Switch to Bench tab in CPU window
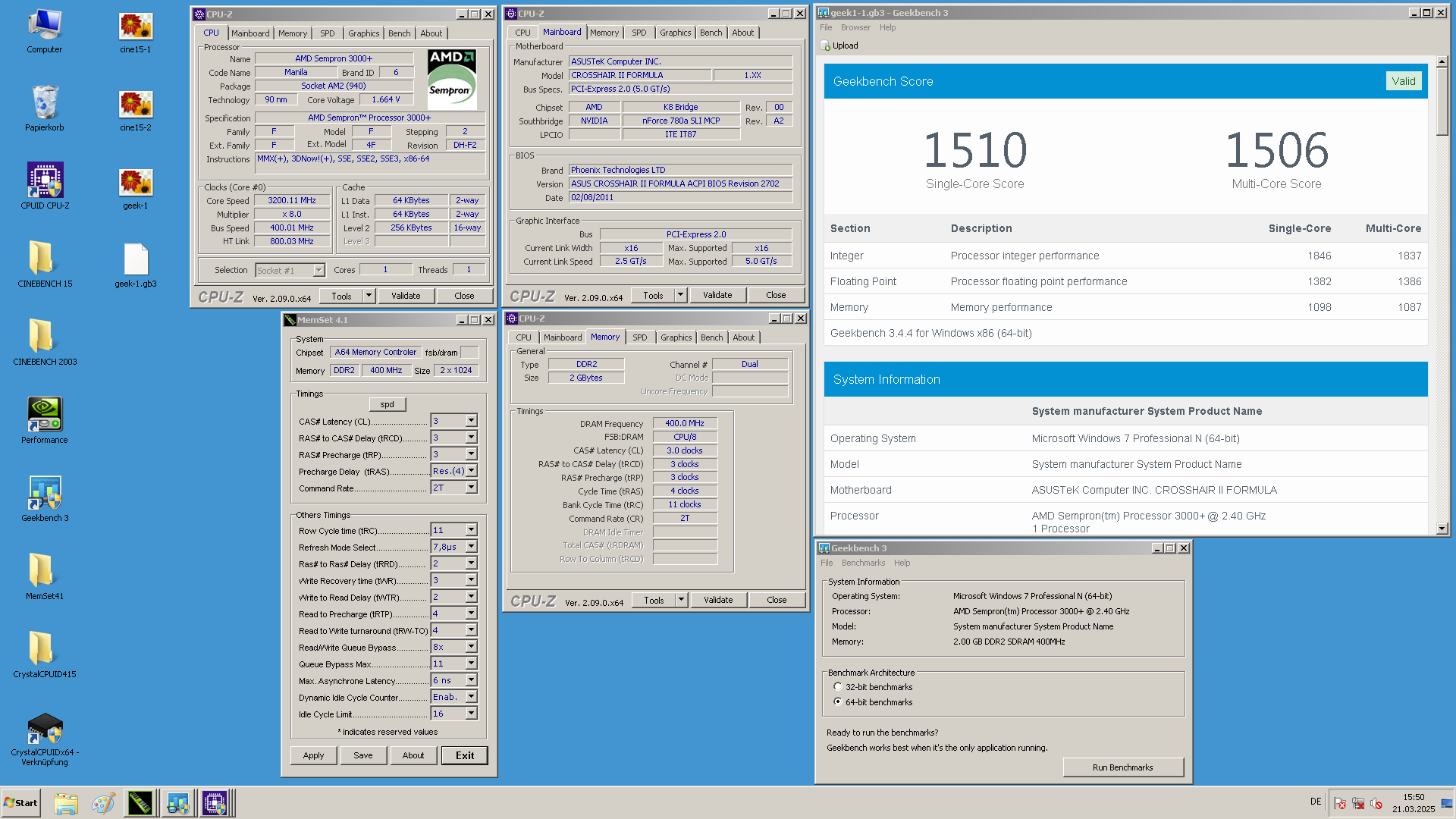The height and width of the screenshot is (819, 1456). 399,33
